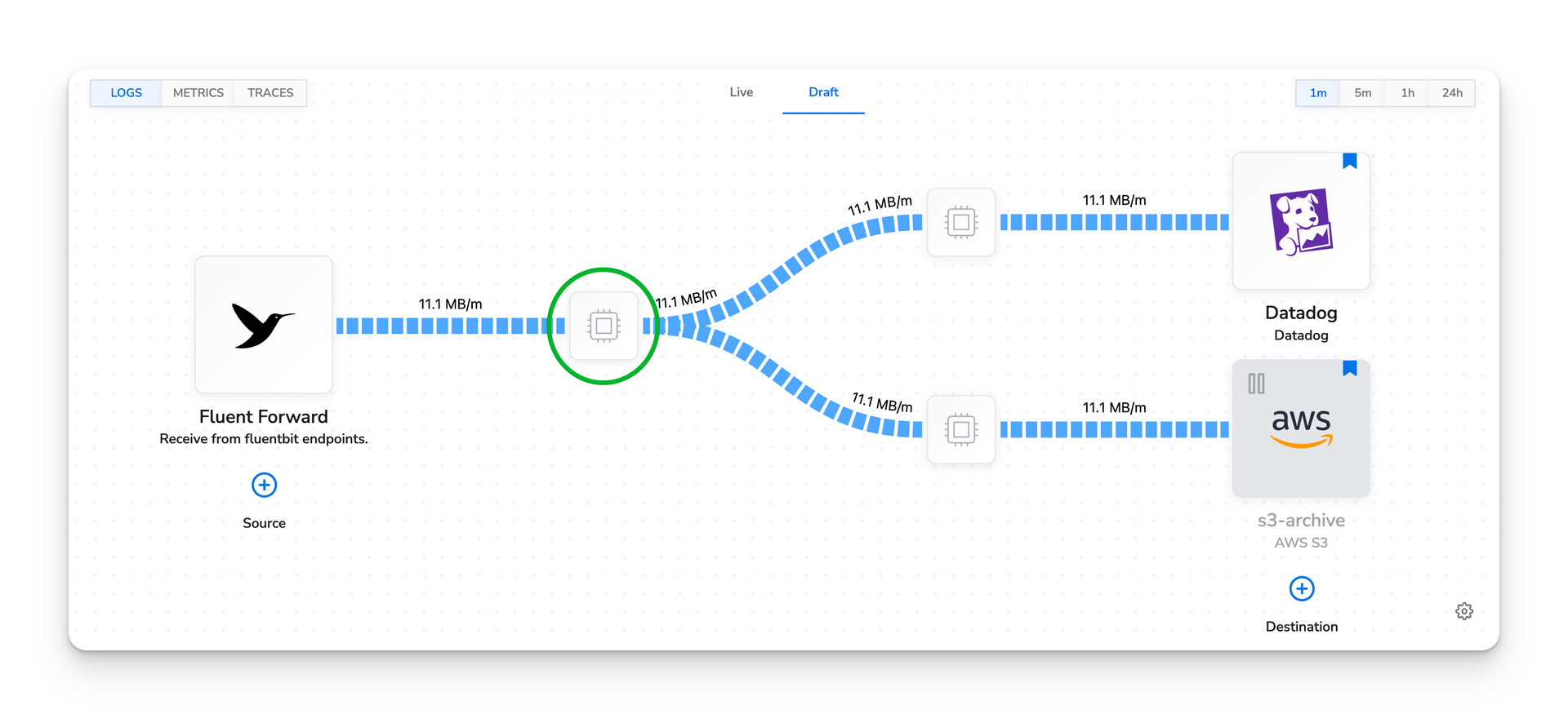Click the bookmark icon on s3-archive card
This screenshot has height=719, width=1568.
(1350, 368)
